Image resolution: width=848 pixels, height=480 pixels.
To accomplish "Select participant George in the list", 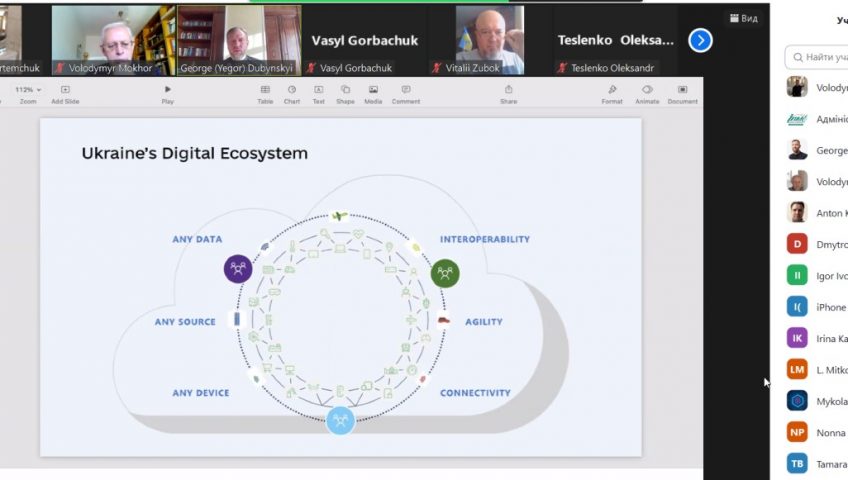I will click(x=817, y=150).
